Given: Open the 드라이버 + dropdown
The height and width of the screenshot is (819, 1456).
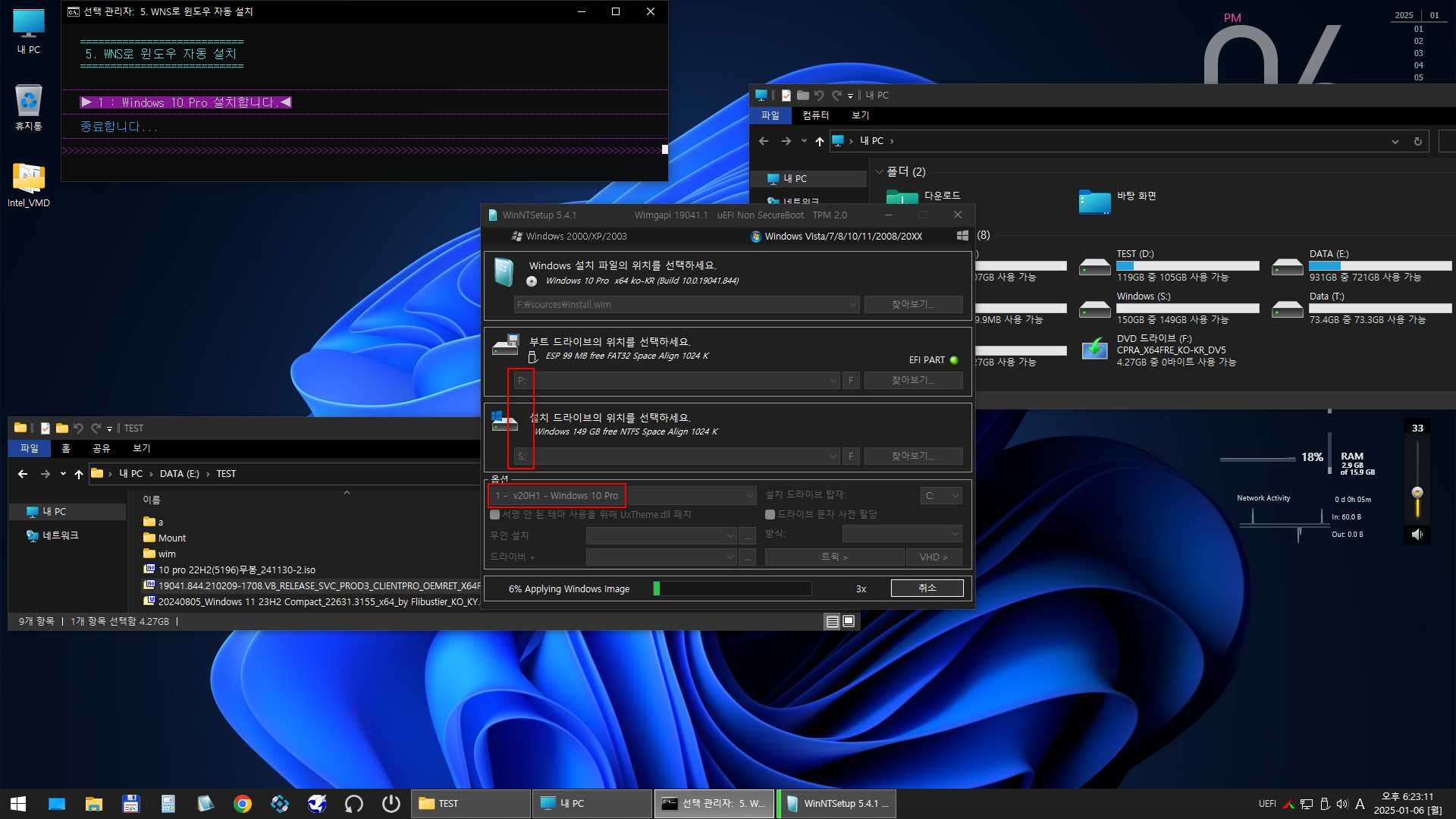Looking at the screenshot, I should pos(661,557).
